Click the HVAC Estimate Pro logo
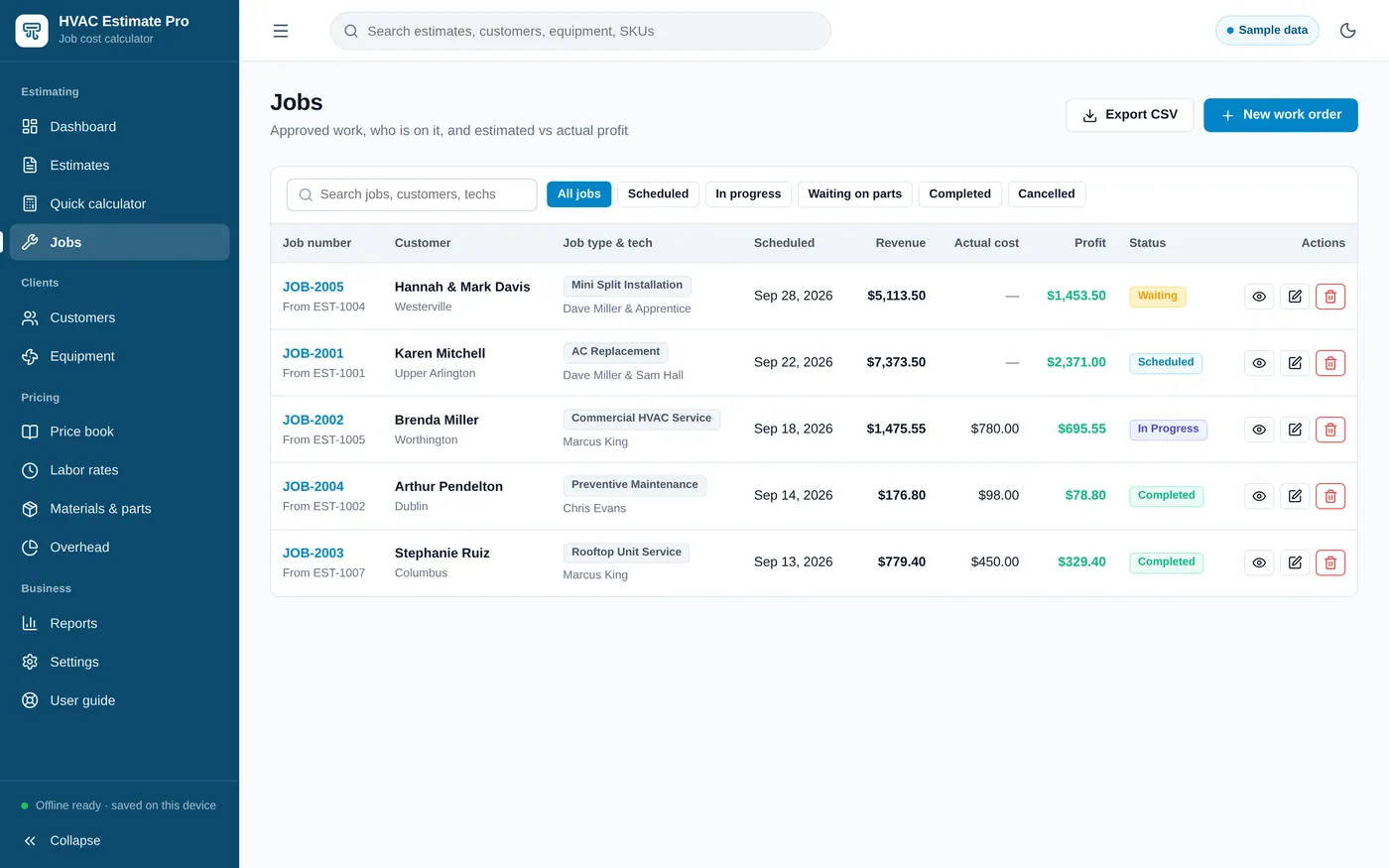Image resolution: width=1389 pixels, height=868 pixels. tap(32, 31)
